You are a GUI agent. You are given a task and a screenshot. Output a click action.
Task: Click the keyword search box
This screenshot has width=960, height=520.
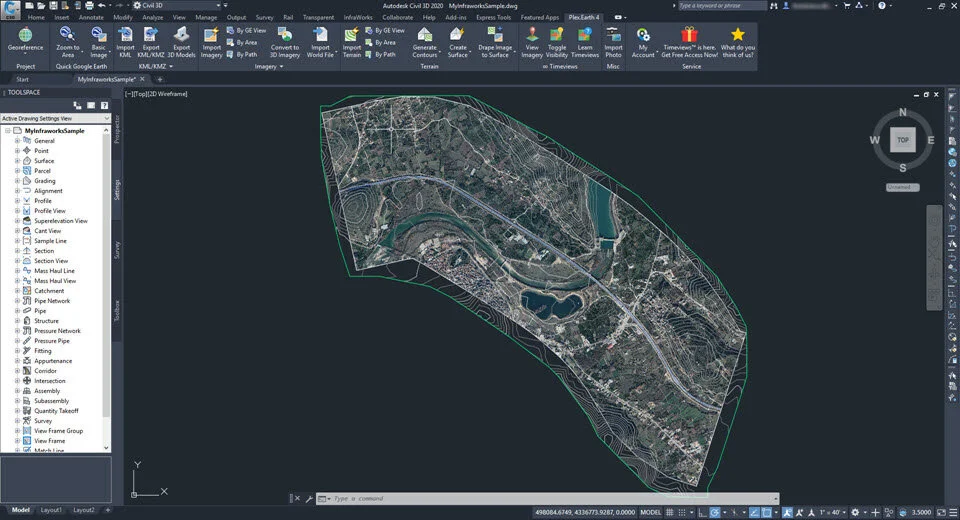click(x=721, y=6)
